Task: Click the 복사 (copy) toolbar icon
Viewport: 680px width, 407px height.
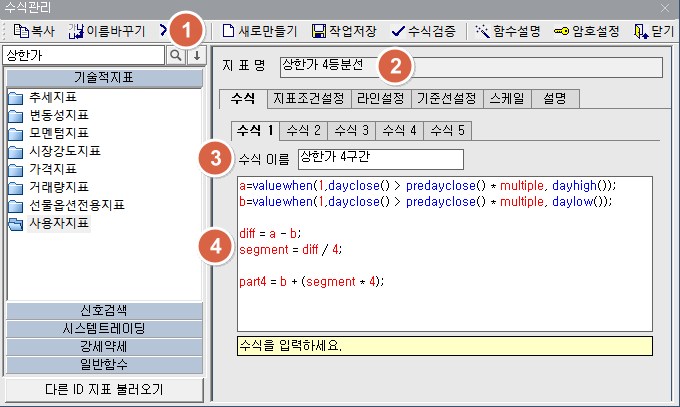Action: pos(21,31)
